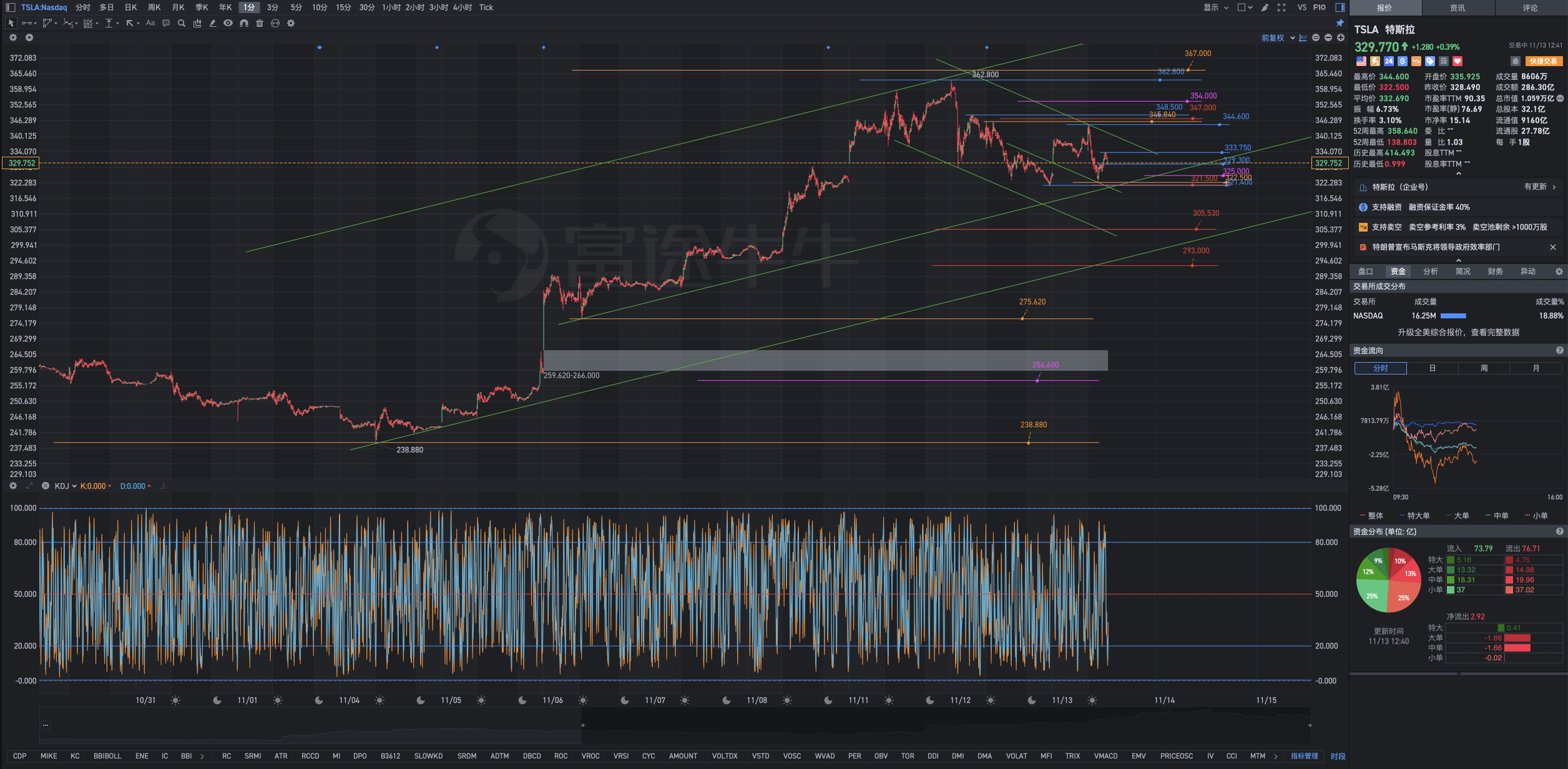Open VS comparison
This screenshot has height=769, width=1568.
coord(1302,7)
